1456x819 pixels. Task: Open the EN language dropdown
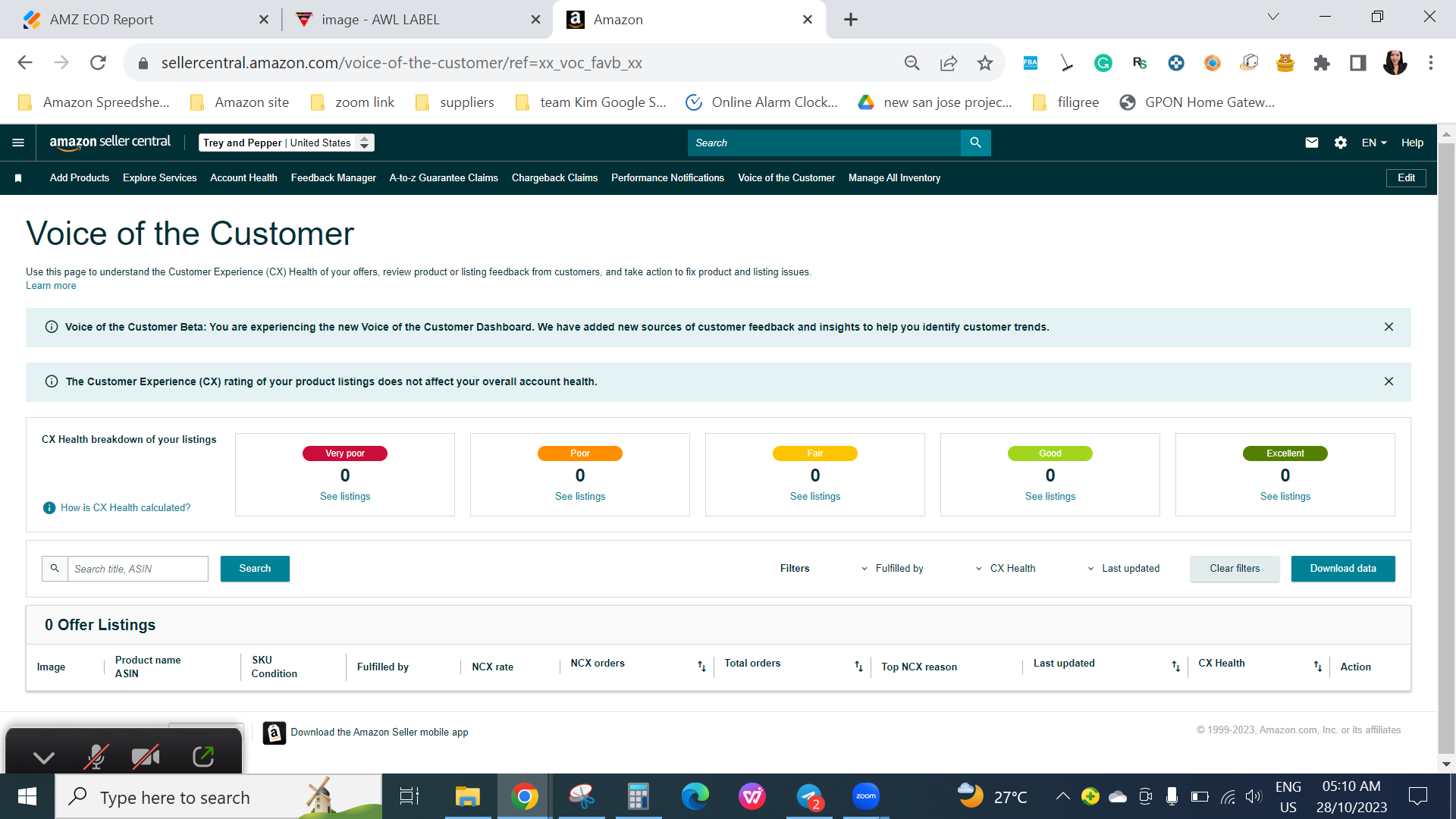[x=1374, y=143]
